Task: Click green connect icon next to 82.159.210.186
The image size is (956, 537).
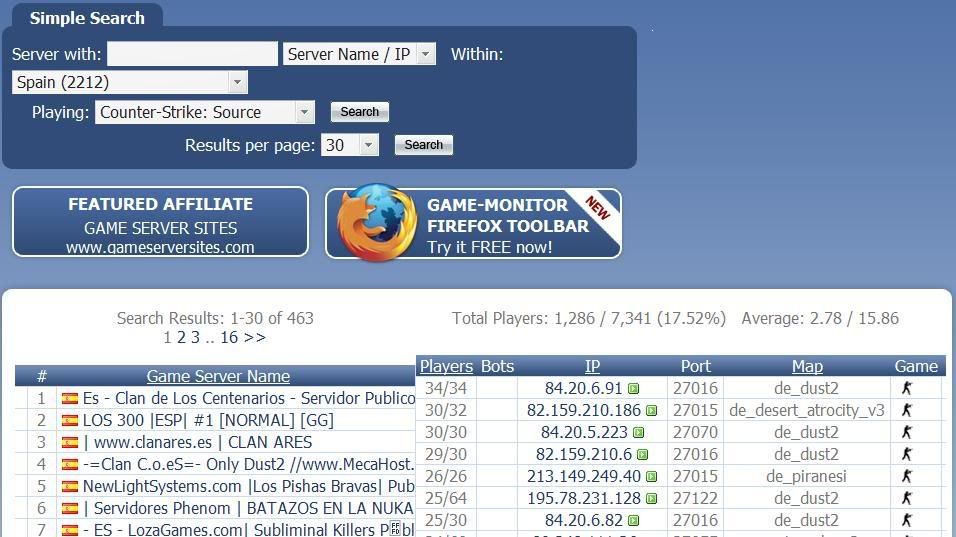Action: (651, 411)
